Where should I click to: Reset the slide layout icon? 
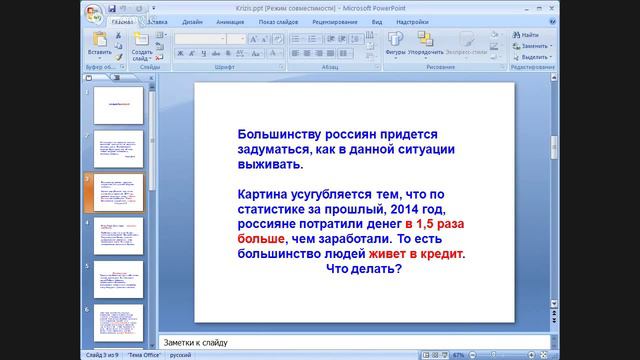click(160, 46)
